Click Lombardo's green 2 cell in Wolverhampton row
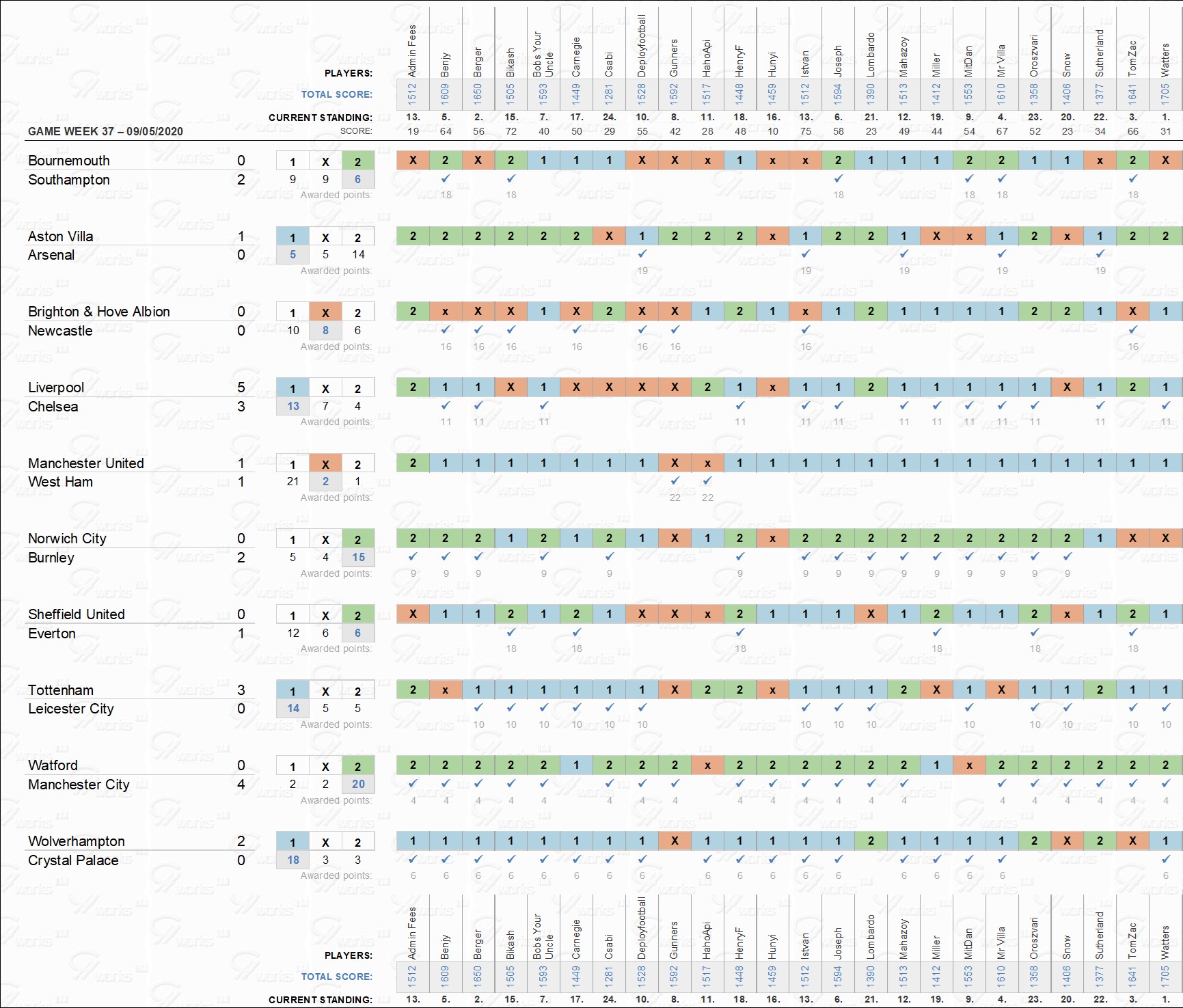1183x1008 pixels. click(x=871, y=841)
